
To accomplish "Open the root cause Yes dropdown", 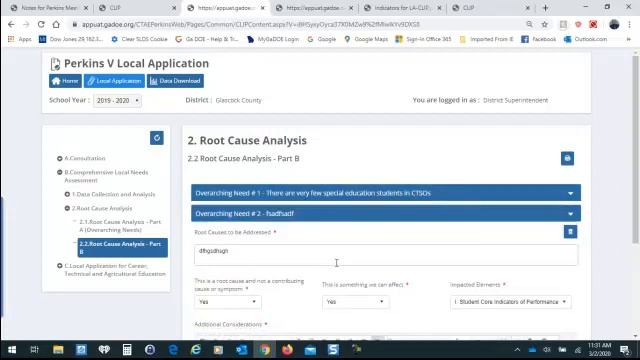I will pos(228,302).
